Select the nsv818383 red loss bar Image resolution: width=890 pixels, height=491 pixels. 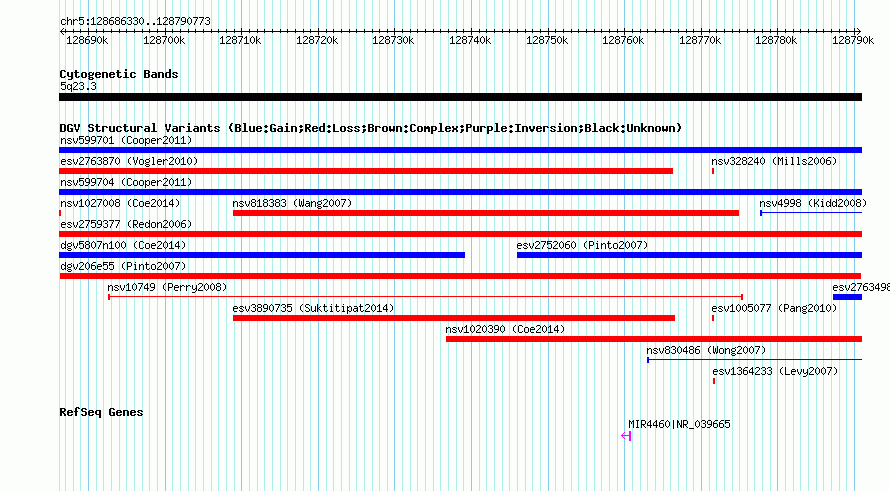(486, 213)
